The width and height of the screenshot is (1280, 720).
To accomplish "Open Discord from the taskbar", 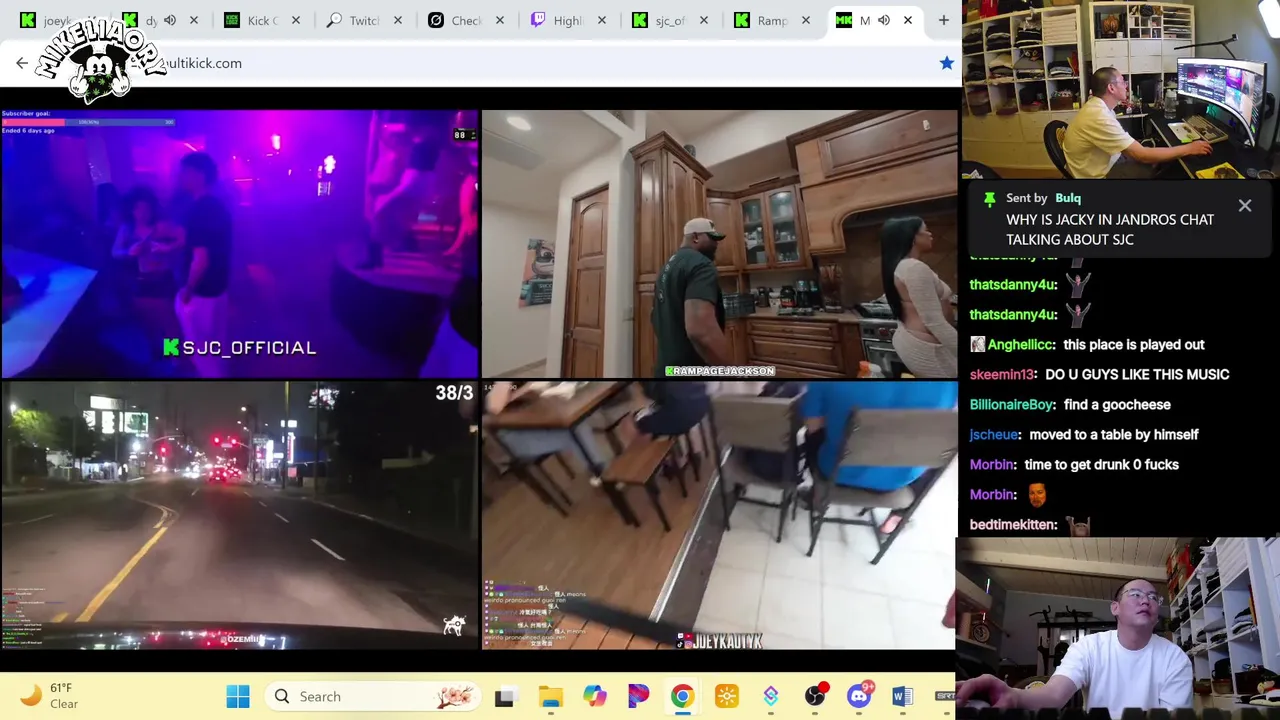I will click(x=860, y=696).
